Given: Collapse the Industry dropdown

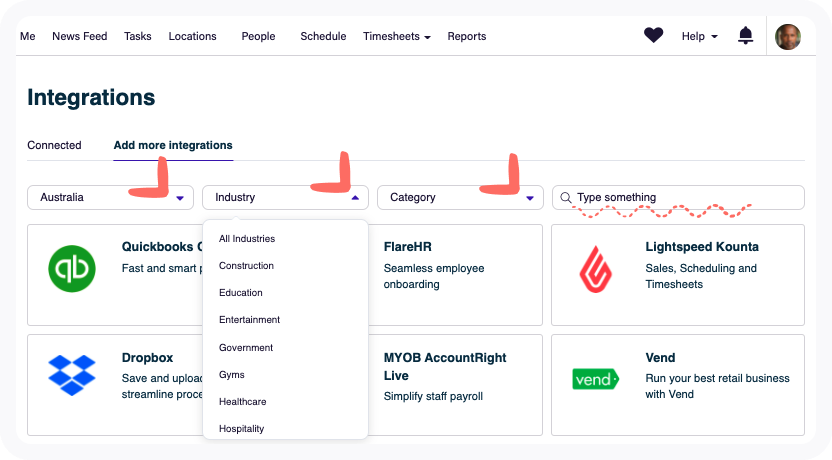Looking at the screenshot, I should pyautogui.click(x=285, y=197).
